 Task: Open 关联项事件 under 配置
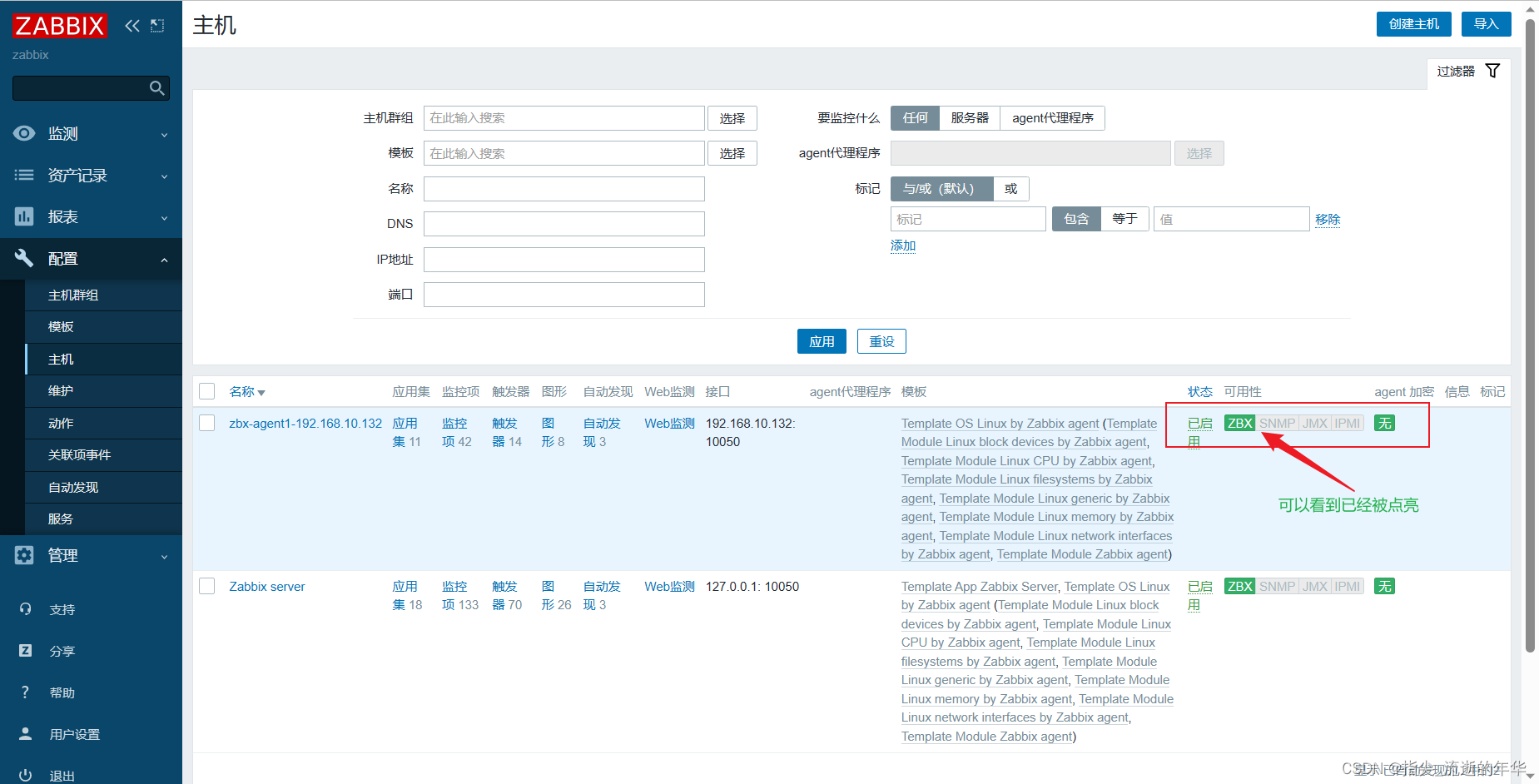pos(104,455)
